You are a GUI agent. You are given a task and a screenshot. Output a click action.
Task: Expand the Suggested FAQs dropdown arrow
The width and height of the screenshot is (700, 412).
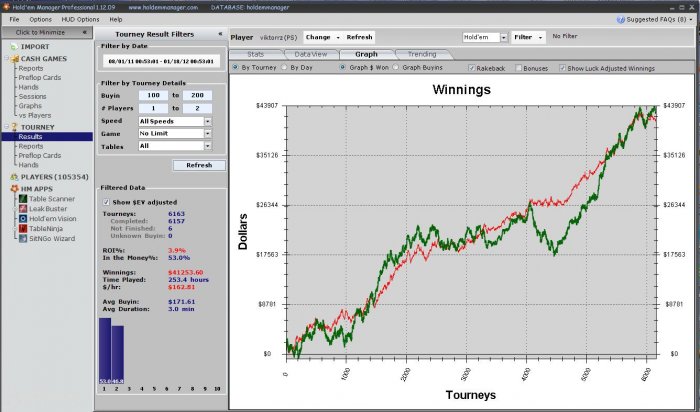pos(691,20)
